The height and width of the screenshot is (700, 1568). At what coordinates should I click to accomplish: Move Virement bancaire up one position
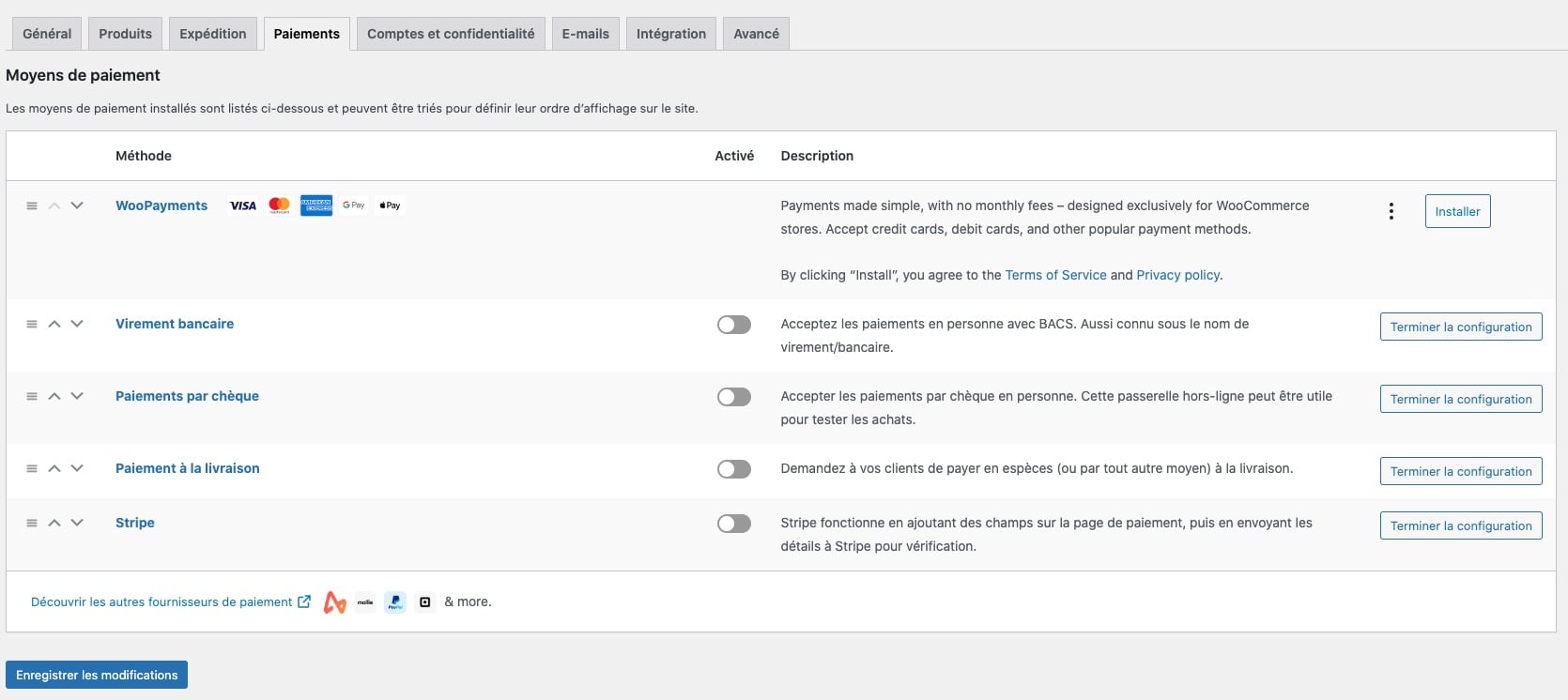[54, 324]
